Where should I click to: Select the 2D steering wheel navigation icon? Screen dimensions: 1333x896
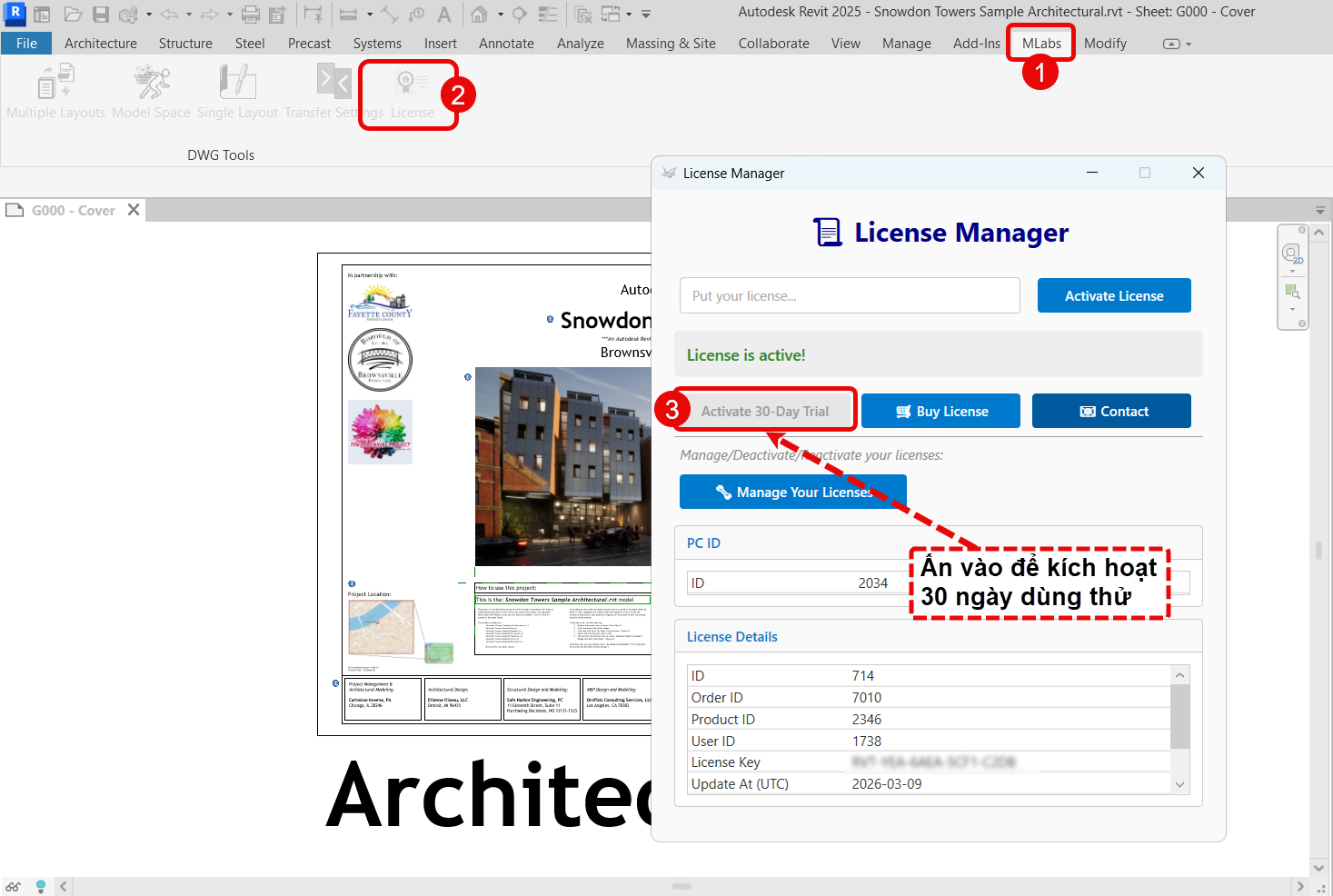coord(1292,254)
